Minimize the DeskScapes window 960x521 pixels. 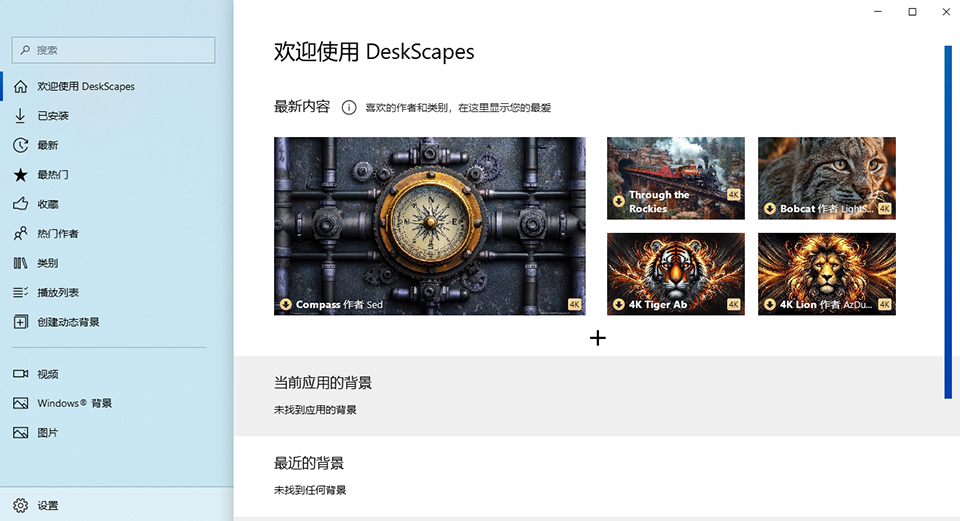tap(877, 12)
